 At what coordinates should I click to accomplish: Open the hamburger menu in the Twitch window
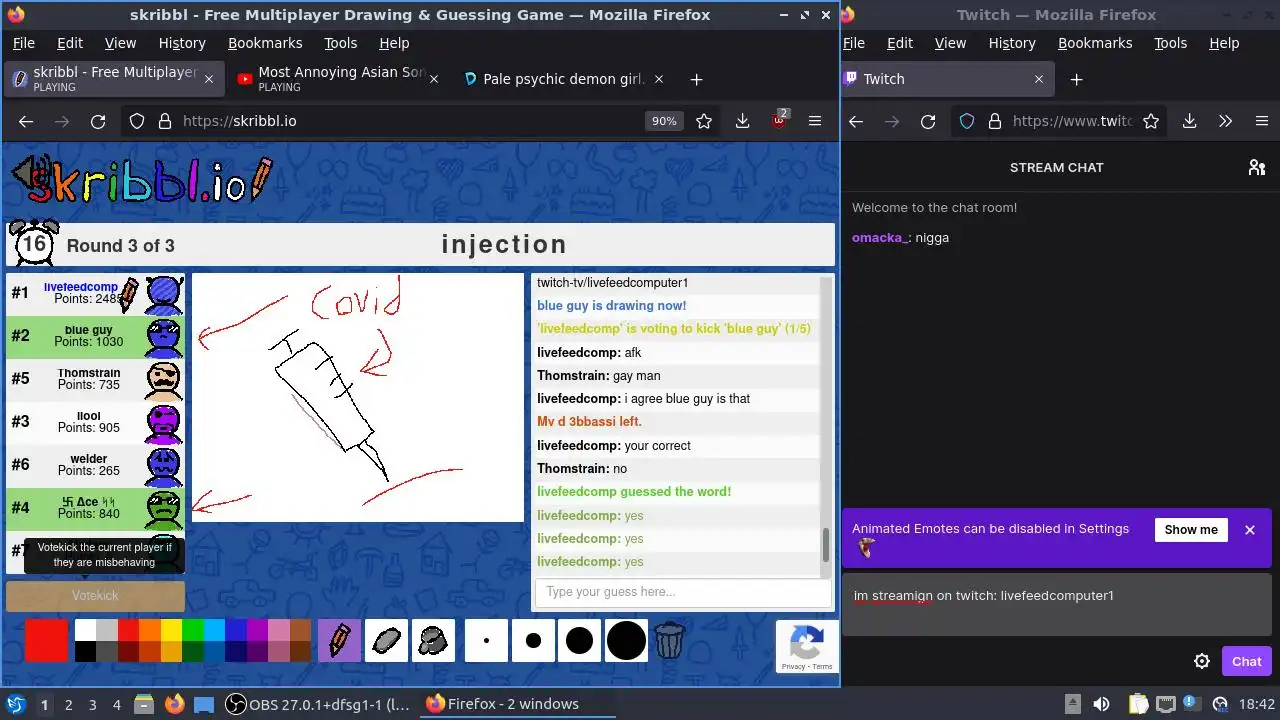(x=1261, y=121)
